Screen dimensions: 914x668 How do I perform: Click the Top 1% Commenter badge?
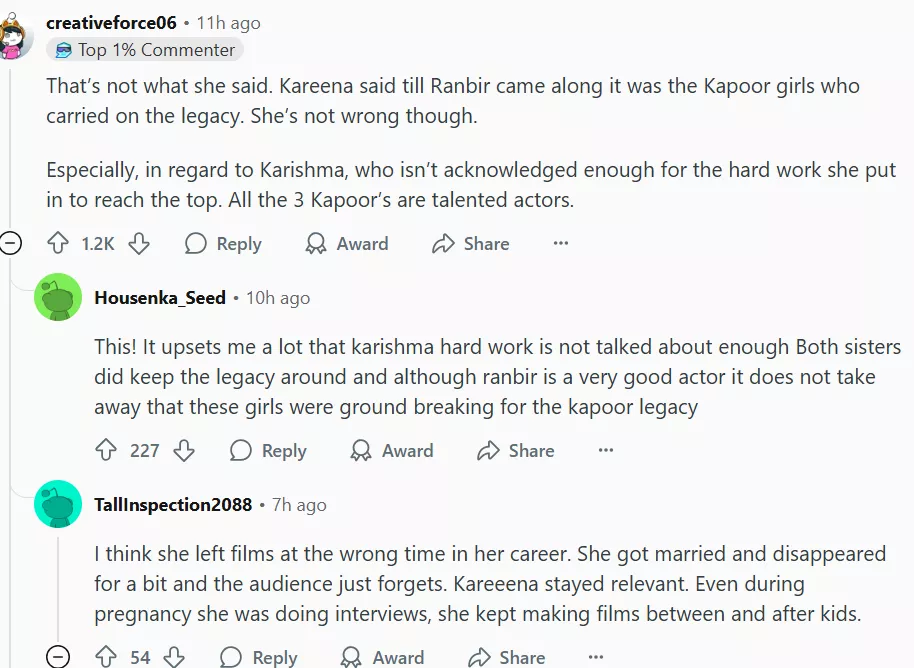click(145, 50)
